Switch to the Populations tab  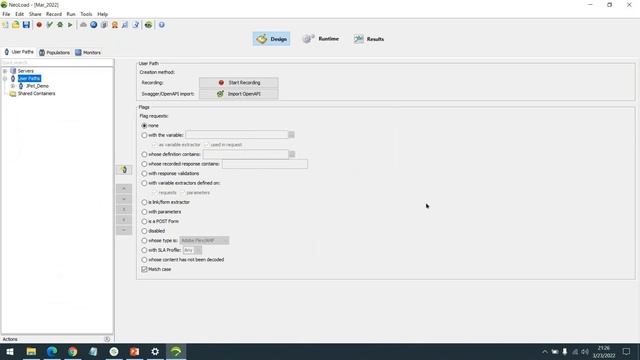click(x=54, y=53)
